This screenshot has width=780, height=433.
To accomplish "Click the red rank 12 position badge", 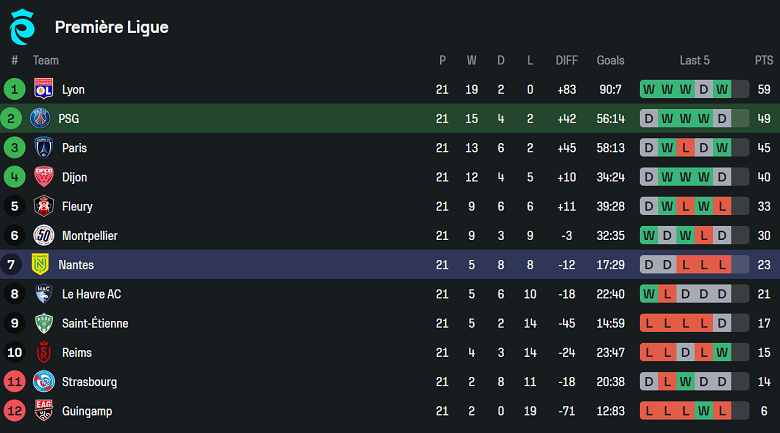I will [14, 411].
